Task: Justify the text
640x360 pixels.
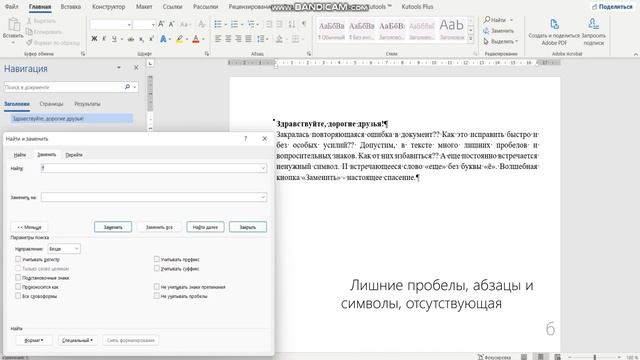Action: 249,39
